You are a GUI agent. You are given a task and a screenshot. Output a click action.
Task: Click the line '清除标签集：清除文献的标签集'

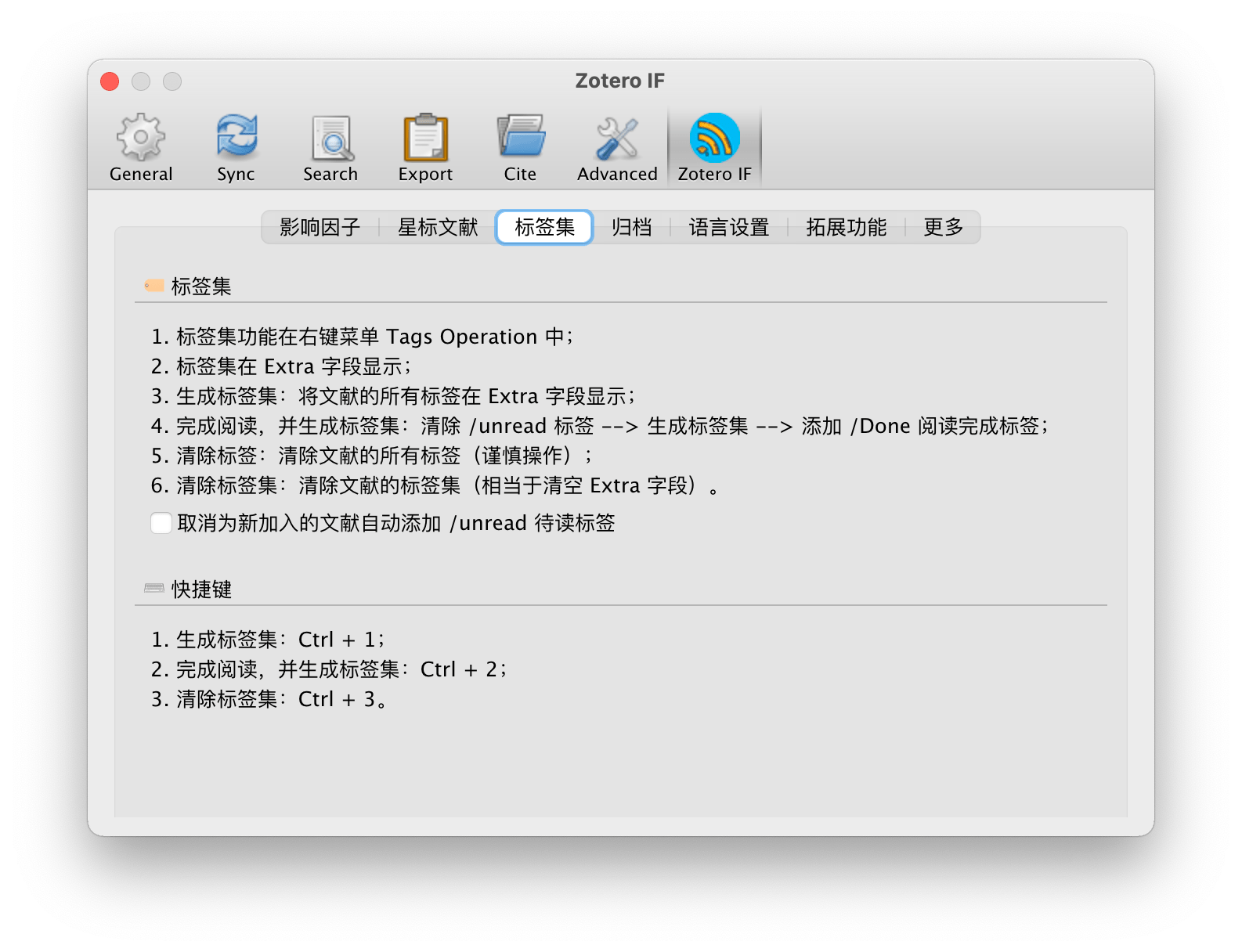pos(435,485)
